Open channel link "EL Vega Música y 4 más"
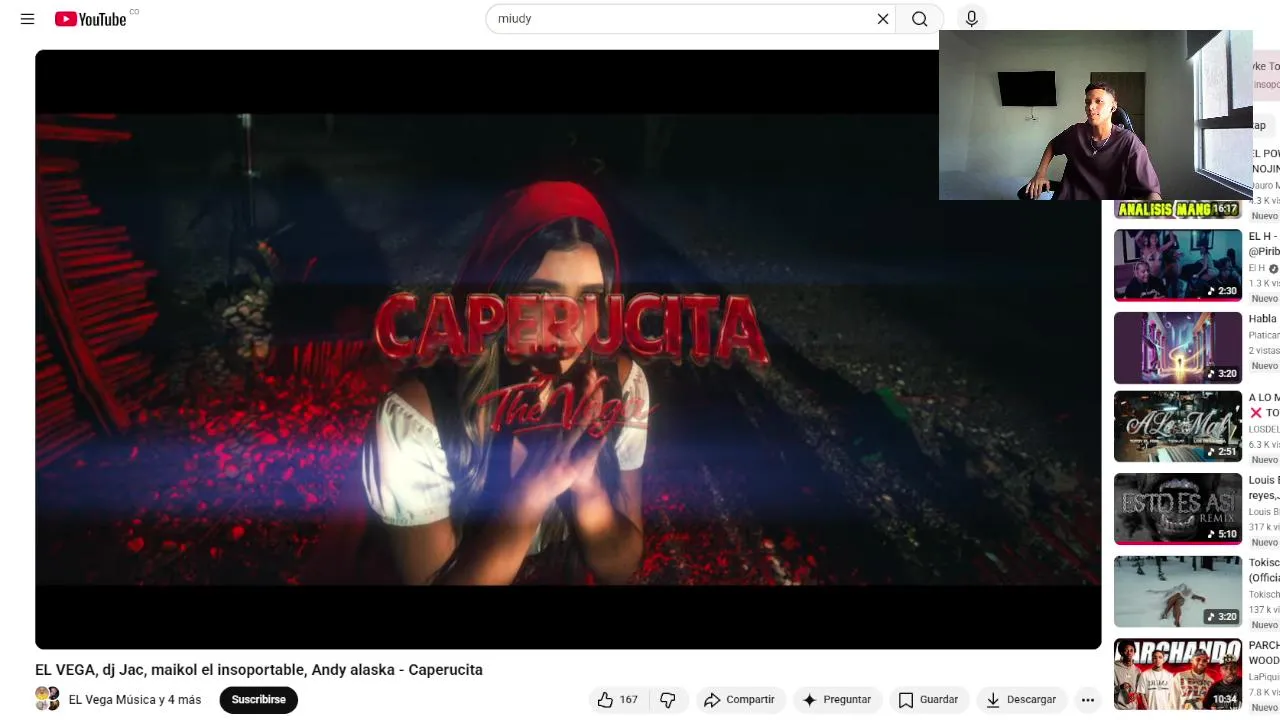The width and height of the screenshot is (1280, 720). coord(135,700)
